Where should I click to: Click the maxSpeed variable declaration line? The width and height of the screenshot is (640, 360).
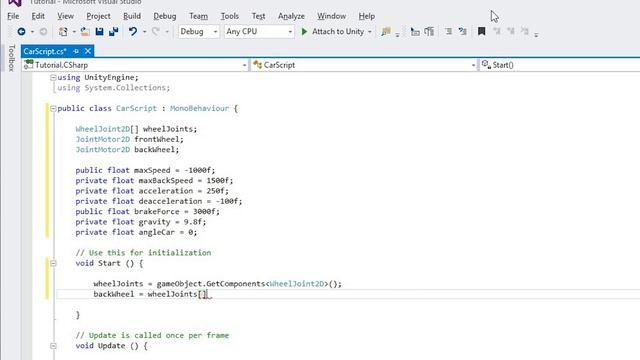[145, 171]
